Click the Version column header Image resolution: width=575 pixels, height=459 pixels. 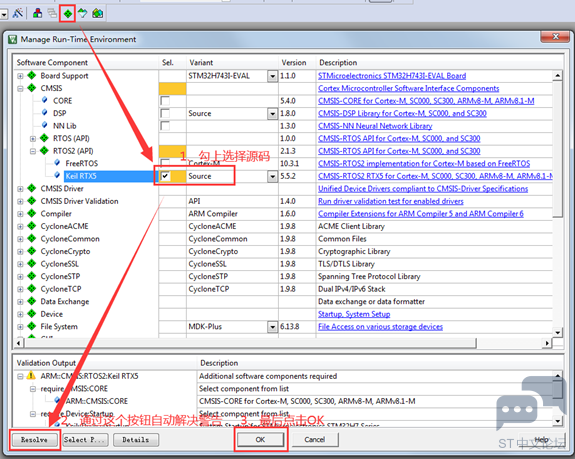(297, 62)
